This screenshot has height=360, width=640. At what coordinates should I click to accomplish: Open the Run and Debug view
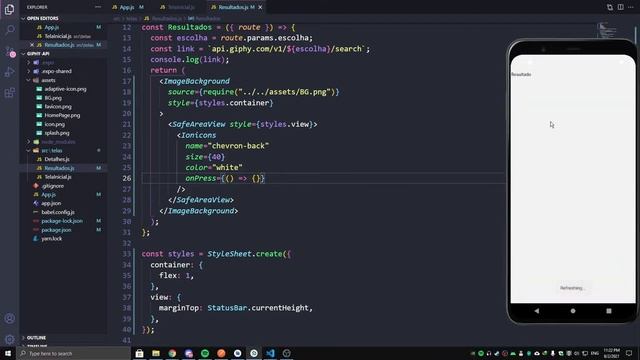9,72
